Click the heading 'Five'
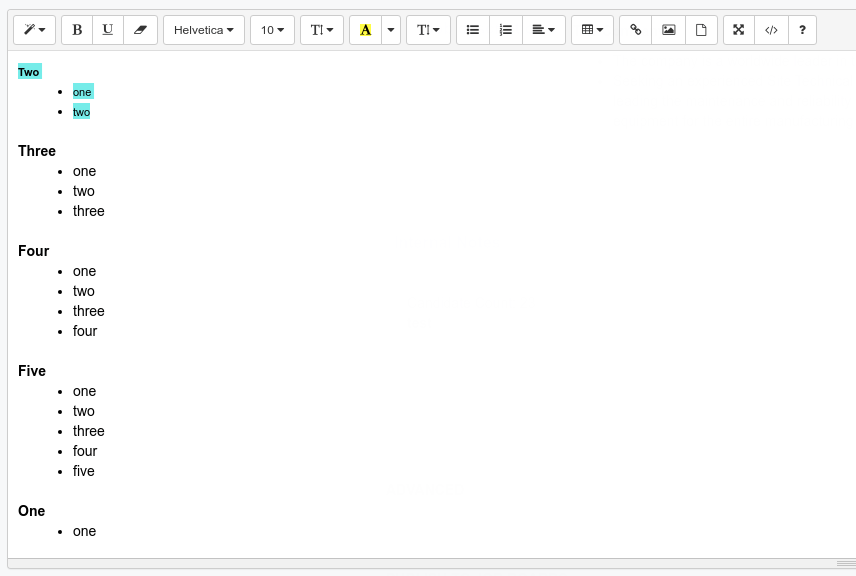 point(32,371)
